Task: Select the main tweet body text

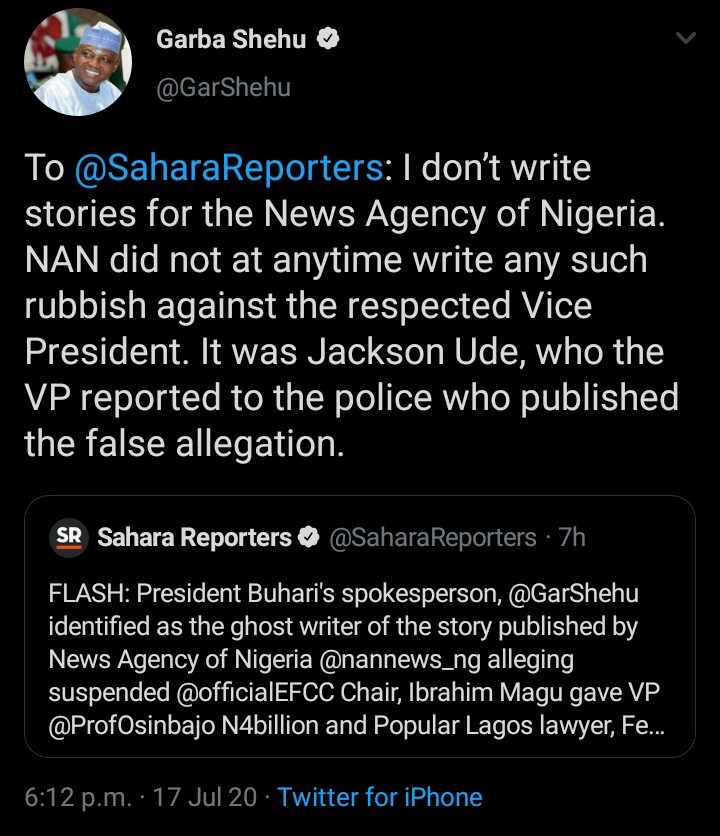Action: pos(350,305)
